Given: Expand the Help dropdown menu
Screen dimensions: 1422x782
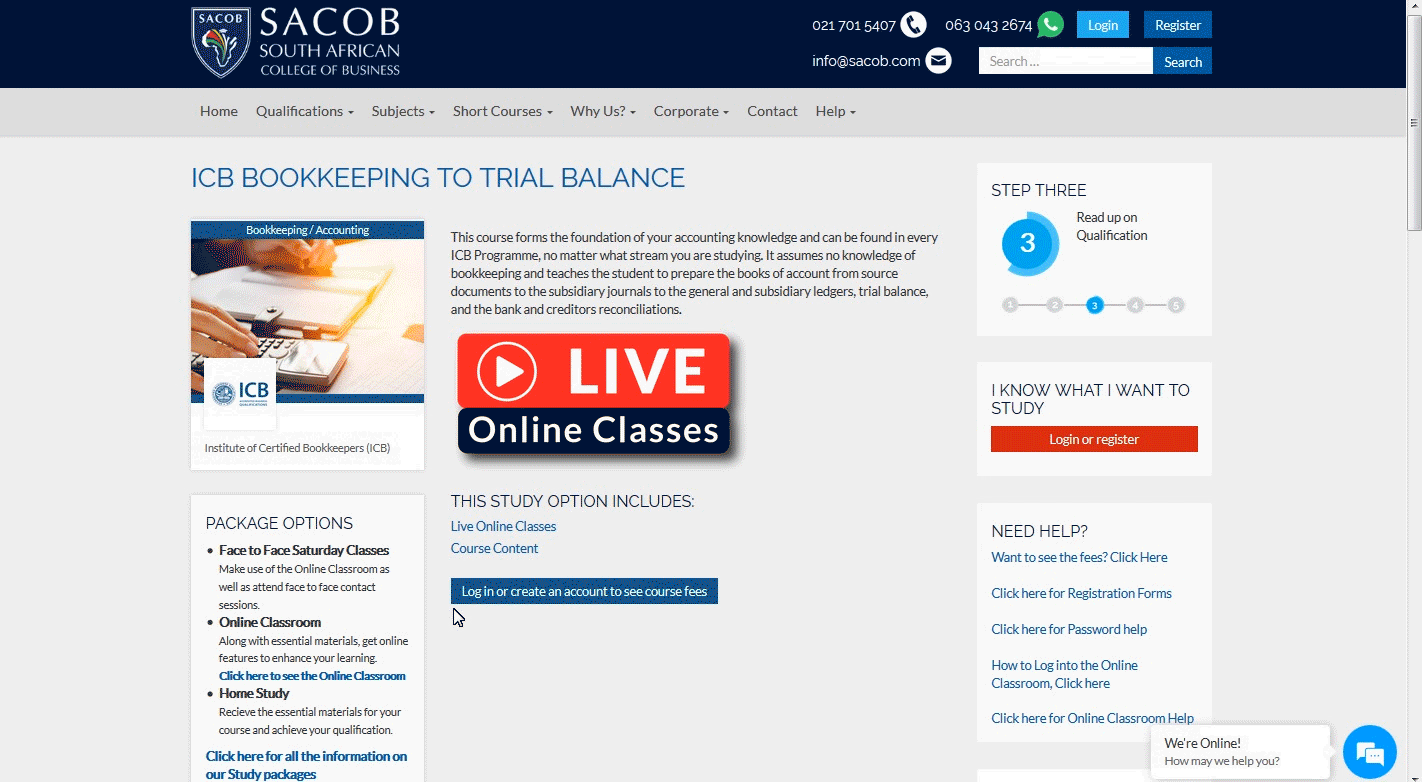Looking at the screenshot, I should 836,111.
